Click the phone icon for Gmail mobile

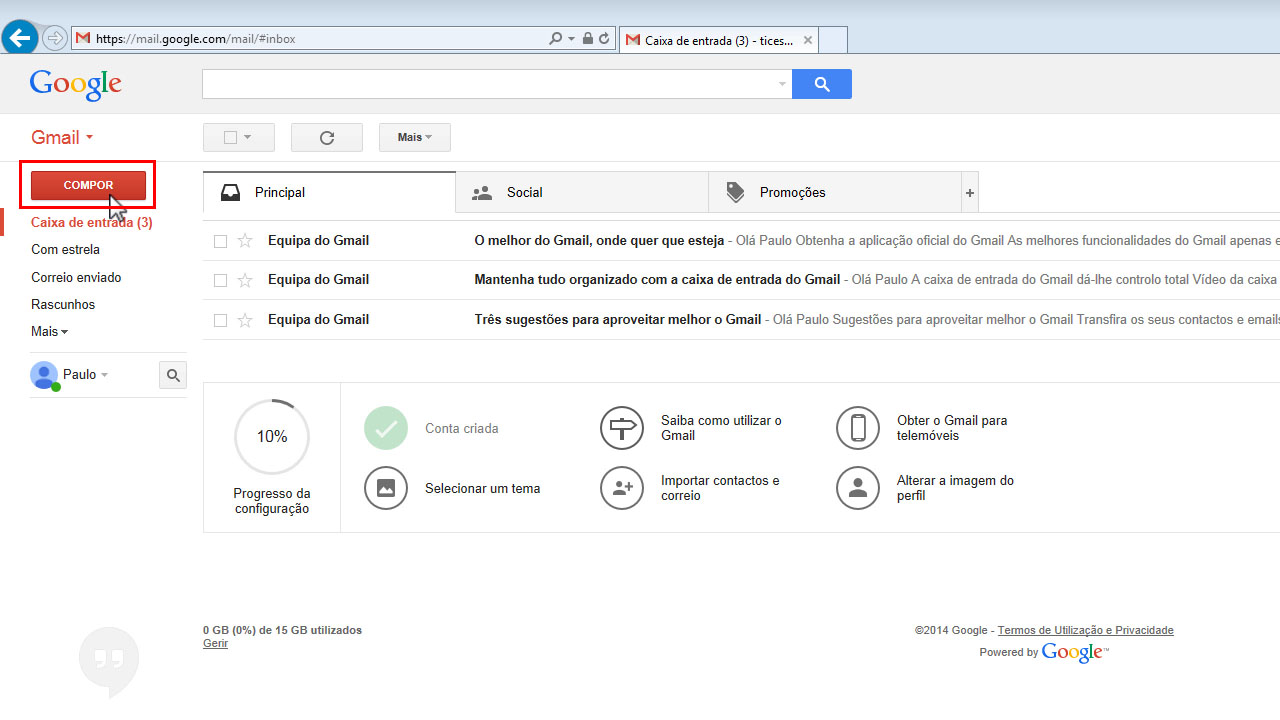858,428
